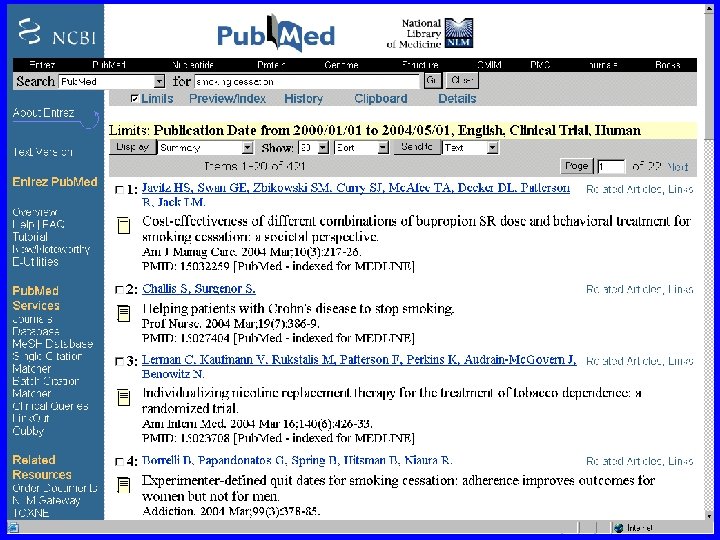This screenshot has width=720, height=540.
Task: Open Clinical Queries sidebar link
Action: (x=50, y=406)
